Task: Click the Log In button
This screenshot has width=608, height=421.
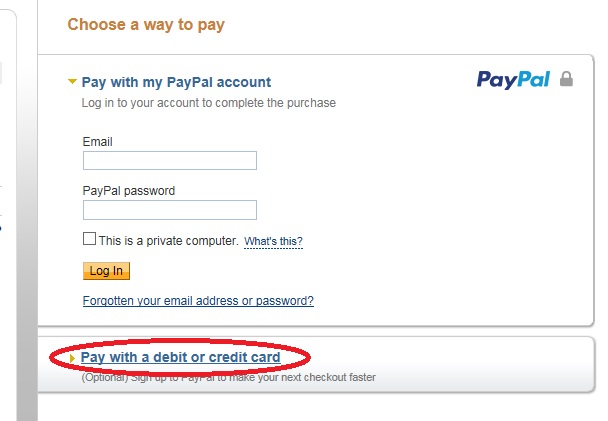Action: pyautogui.click(x=106, y=271)
